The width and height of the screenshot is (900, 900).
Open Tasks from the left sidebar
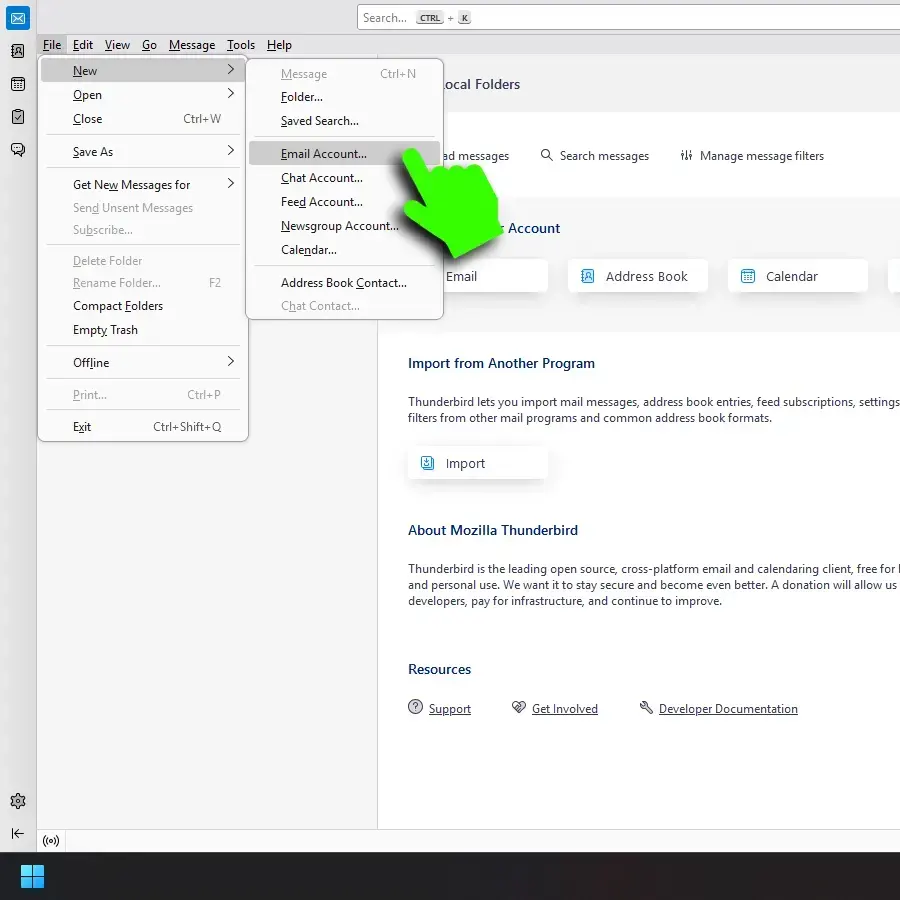(18, 117)
